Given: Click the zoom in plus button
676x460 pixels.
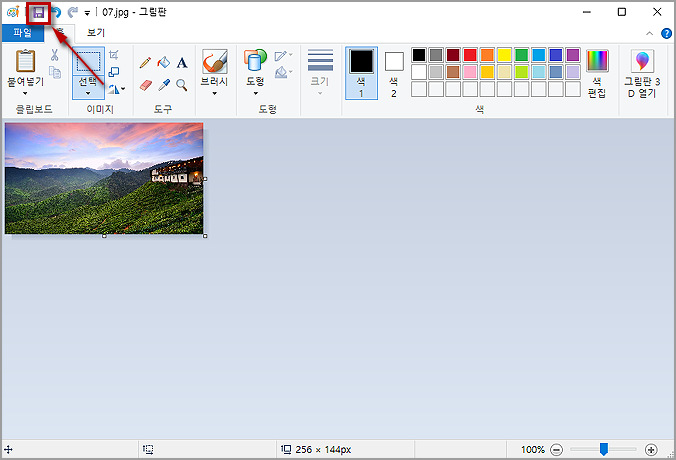Looking at the screenshot, I should [651, 450].
